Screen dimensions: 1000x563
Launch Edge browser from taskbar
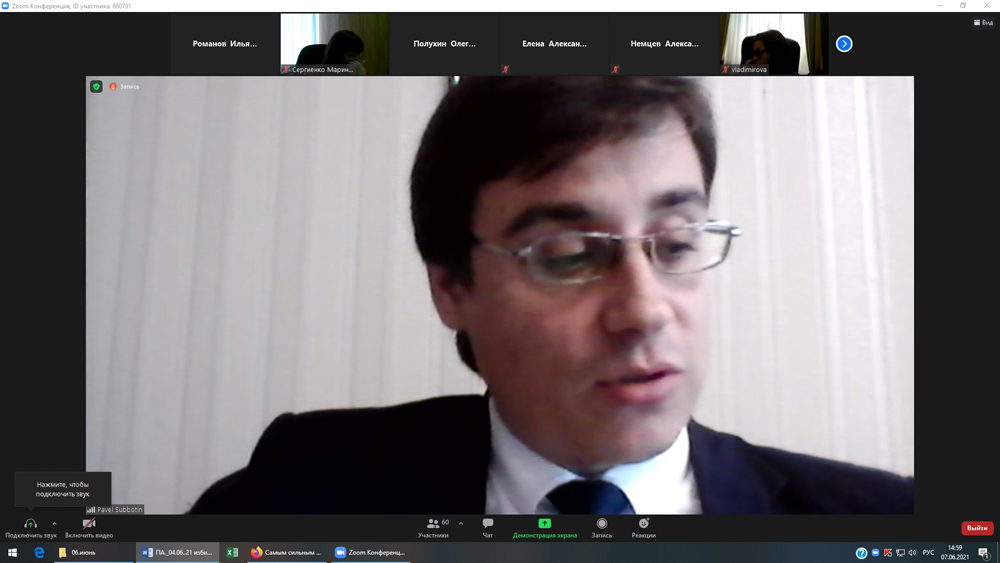coord(40,552)
